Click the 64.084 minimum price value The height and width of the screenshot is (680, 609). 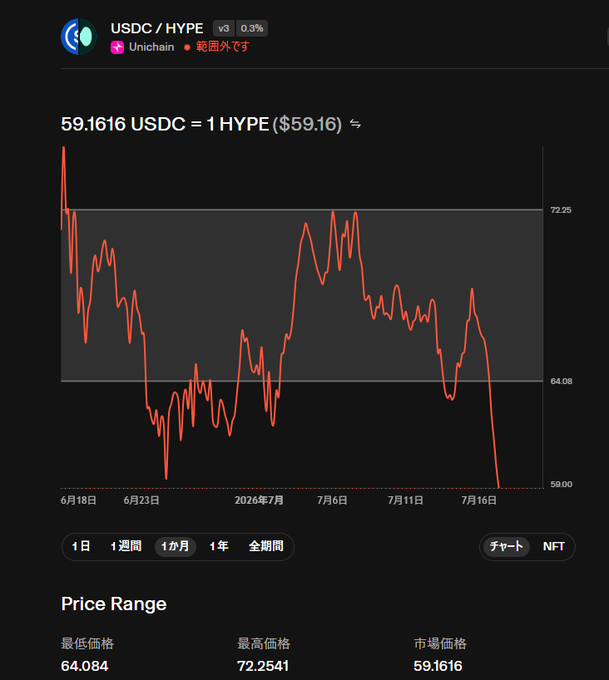point(85,666)
